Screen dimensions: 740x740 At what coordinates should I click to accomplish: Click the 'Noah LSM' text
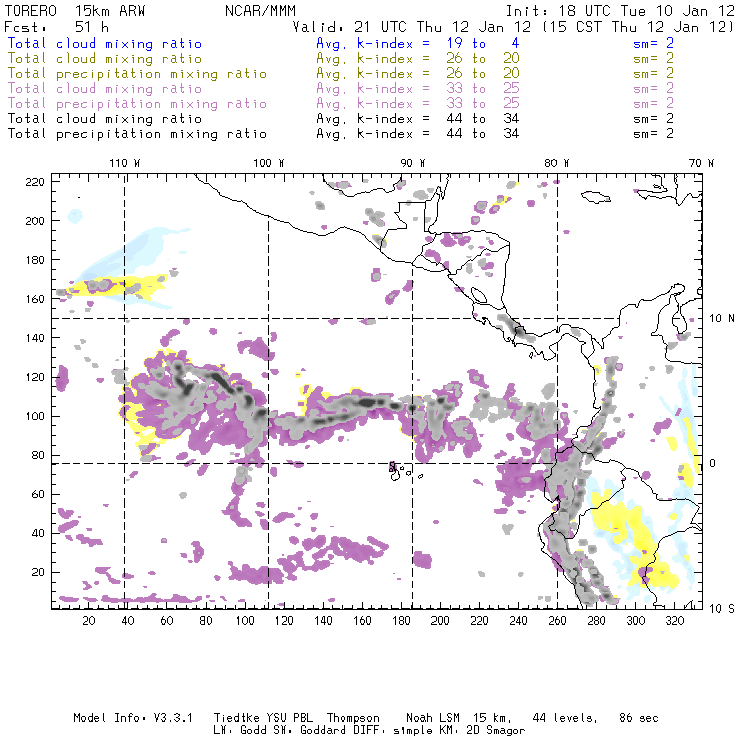click(x=433, y=718)
